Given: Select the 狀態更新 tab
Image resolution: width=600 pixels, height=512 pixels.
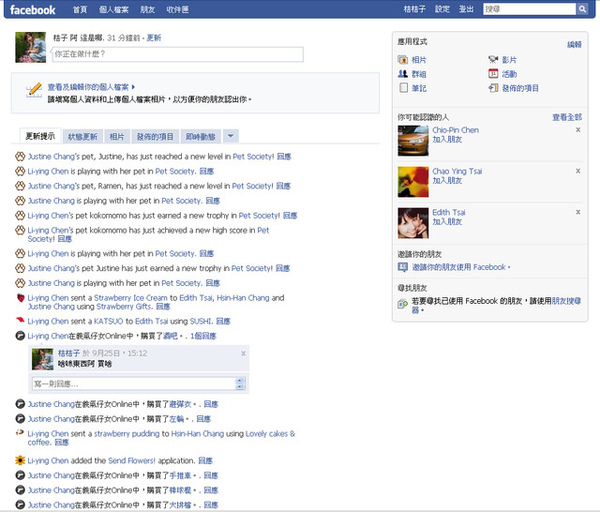Looking at the screenshot, I should click(x=83, y=137).
